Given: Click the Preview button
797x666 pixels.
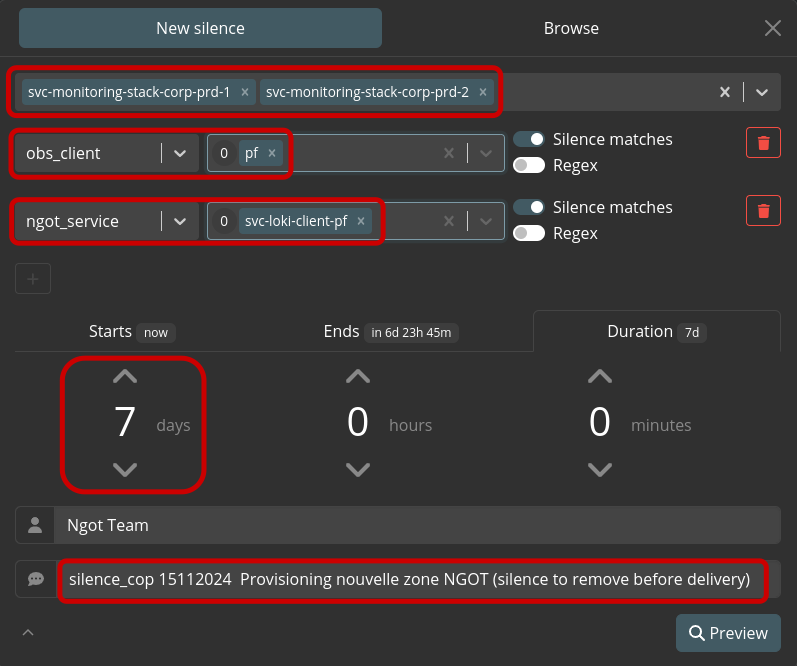Looking at the screenshot, I should point(728,633).
